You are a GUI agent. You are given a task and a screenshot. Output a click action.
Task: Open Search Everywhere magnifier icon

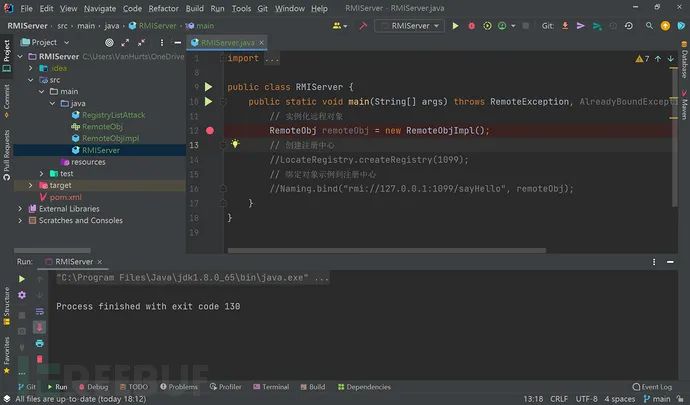(649, 26)
